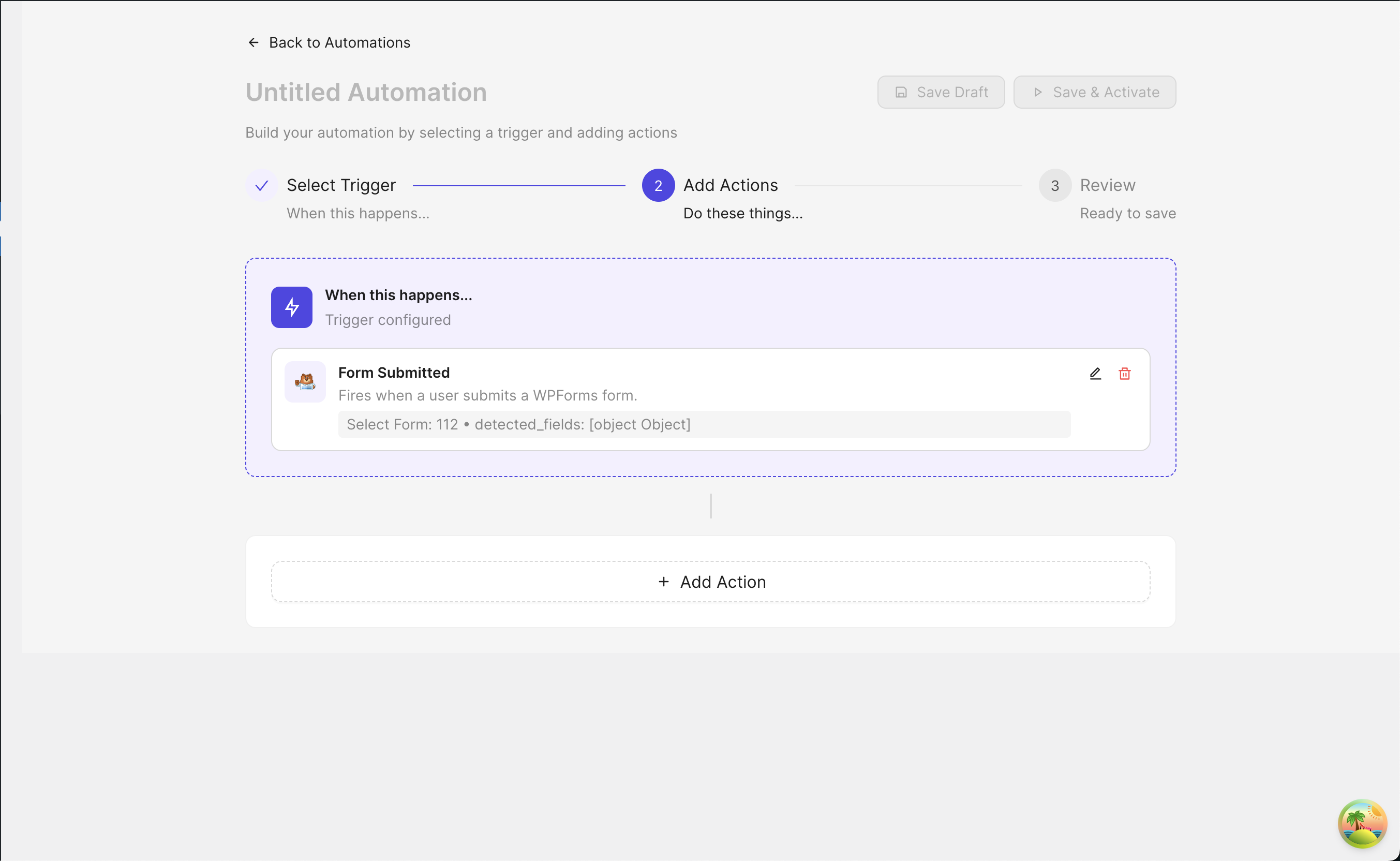The height and width of the screenshot is (861, 1400).
Task: Click the Save Draft button
Action: click(941, 92)
